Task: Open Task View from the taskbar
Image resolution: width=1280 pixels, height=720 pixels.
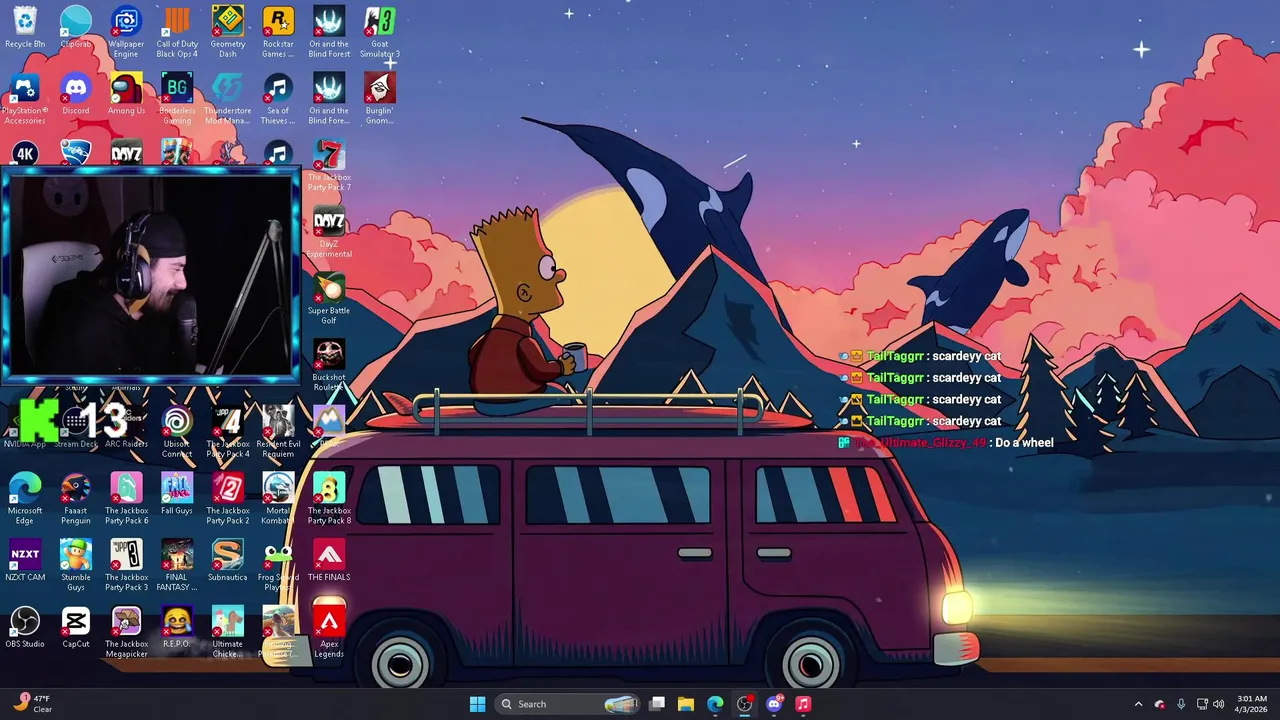Action: (657, 704)
